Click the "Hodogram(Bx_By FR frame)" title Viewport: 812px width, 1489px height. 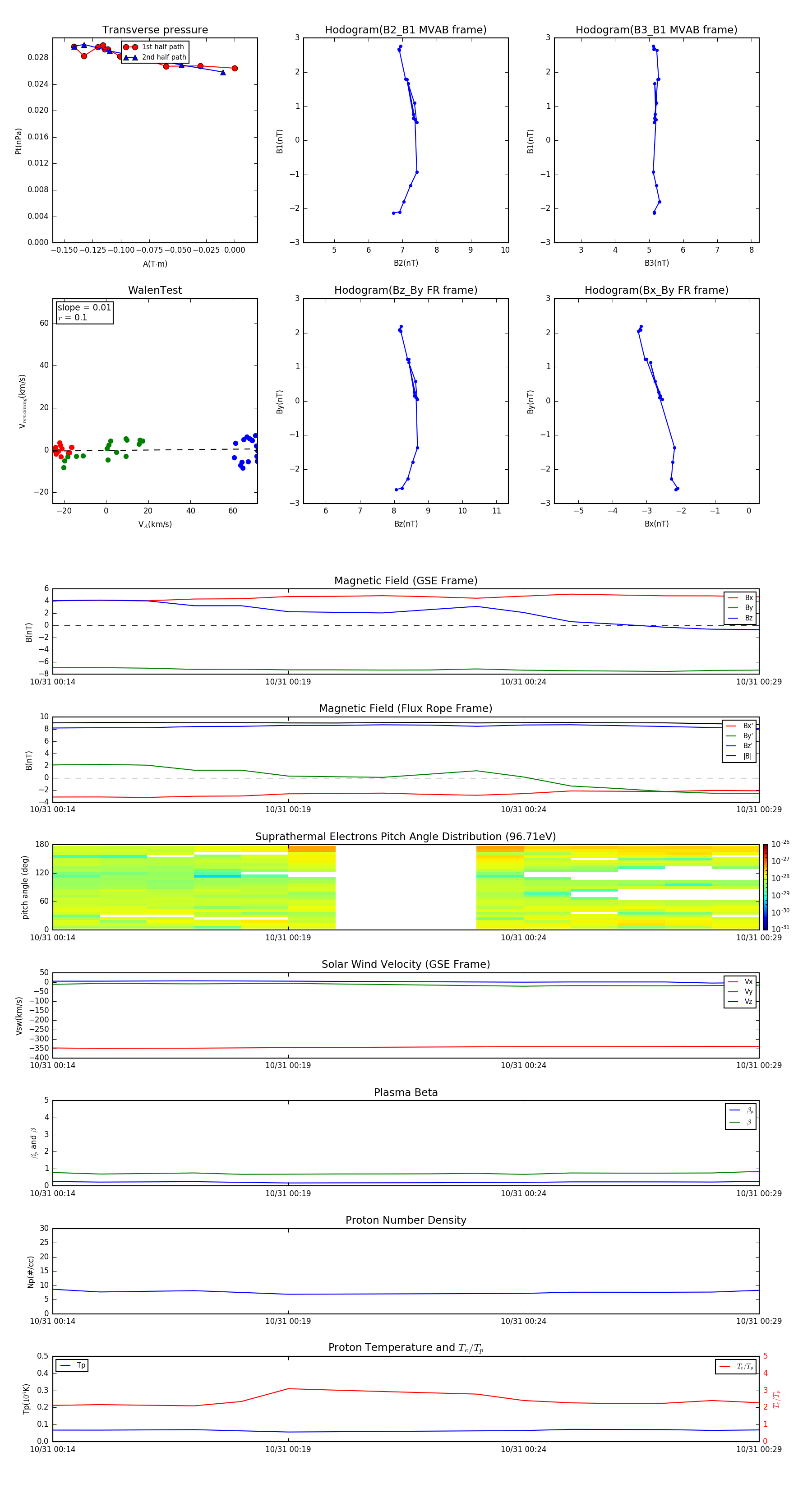point(656,290)
